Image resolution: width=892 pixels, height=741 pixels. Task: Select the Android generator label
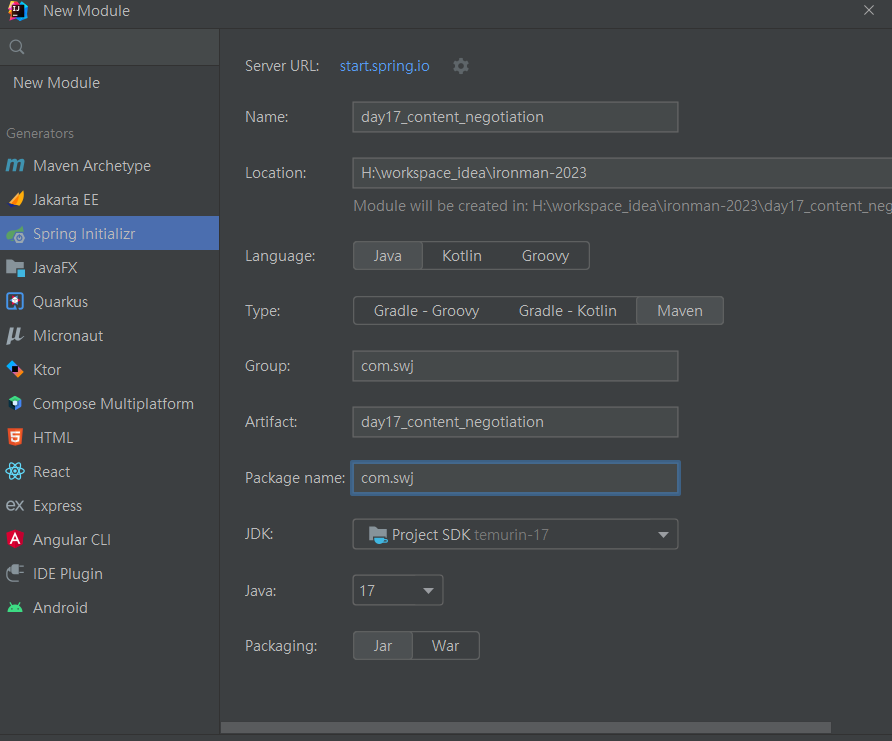[60, 607]
